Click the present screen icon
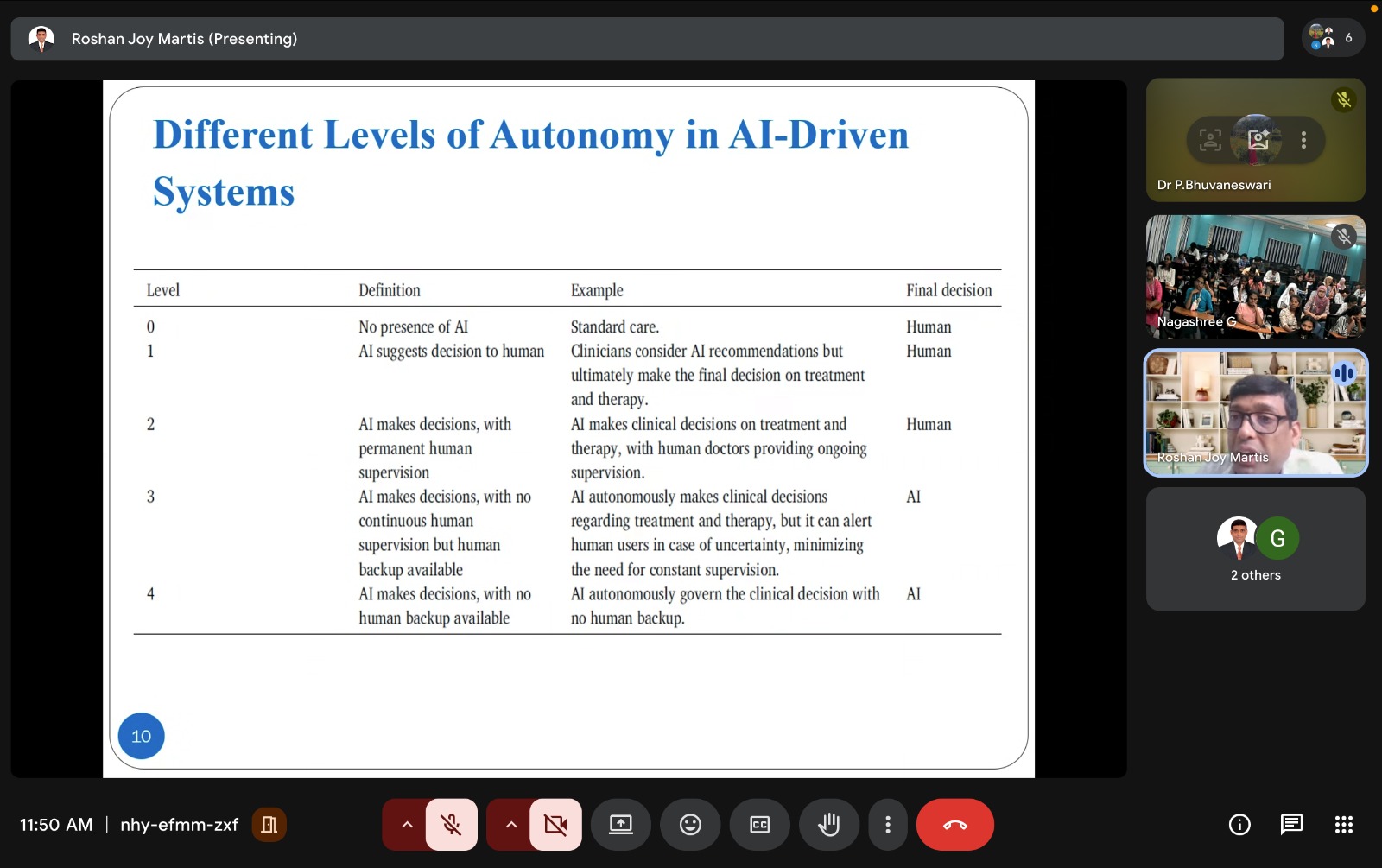 tap(621, 825)
